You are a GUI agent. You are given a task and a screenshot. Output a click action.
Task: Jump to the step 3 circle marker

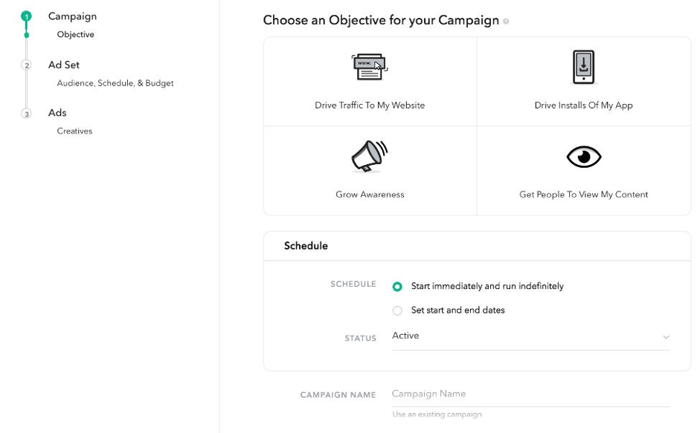click(27, 113)
